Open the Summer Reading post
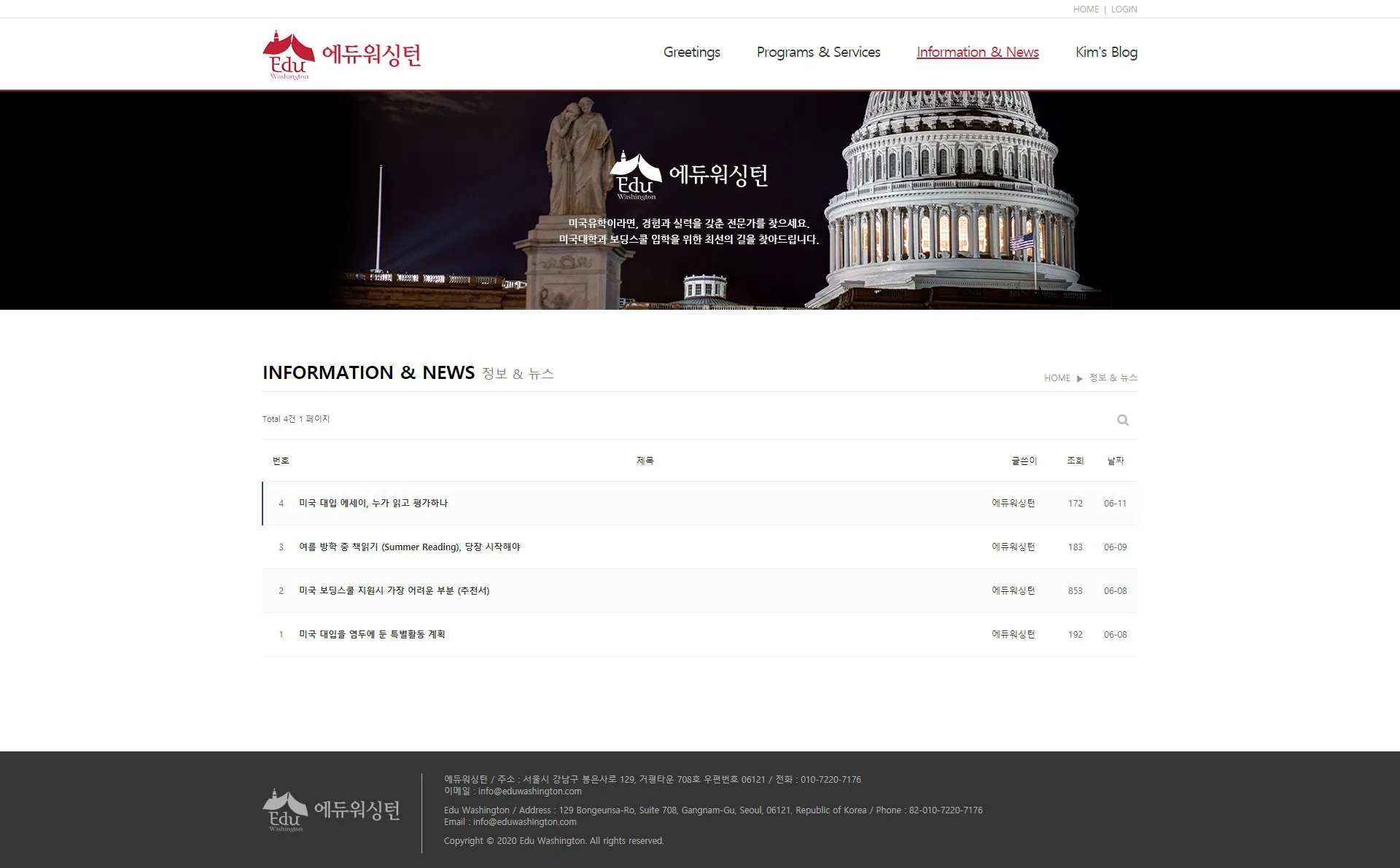 (x=410, y=547)
